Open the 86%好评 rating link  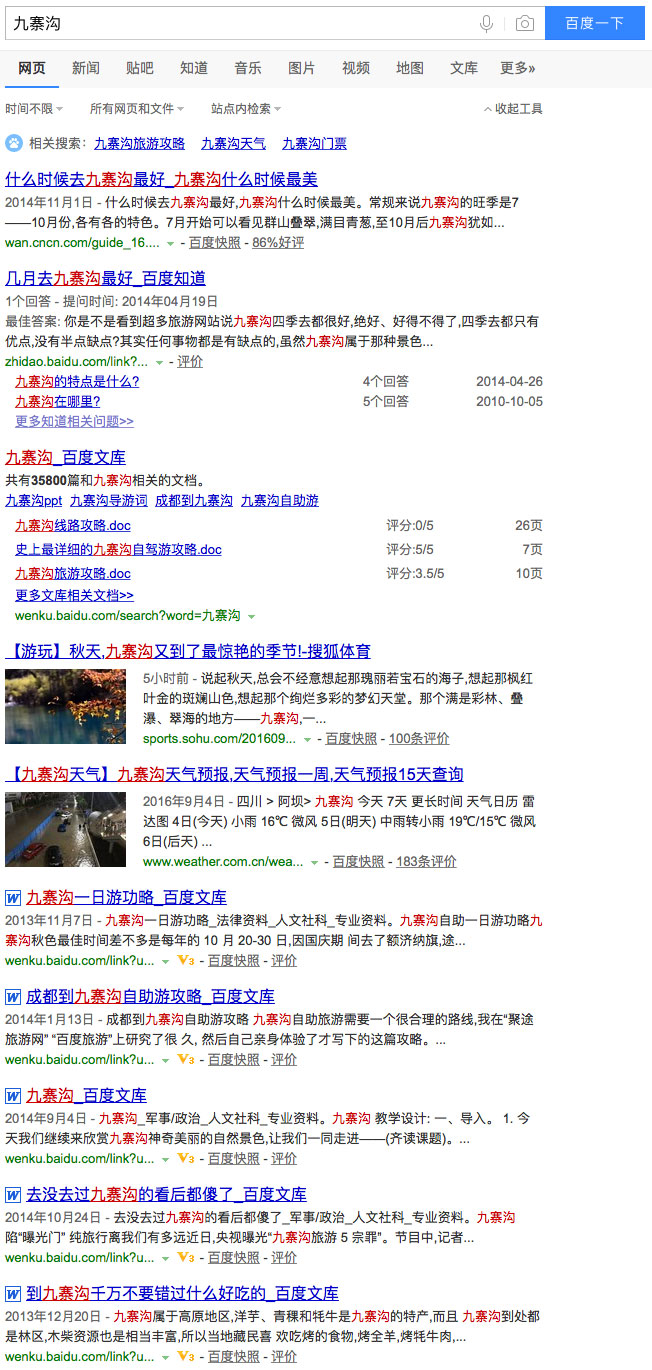click(278, 243)
